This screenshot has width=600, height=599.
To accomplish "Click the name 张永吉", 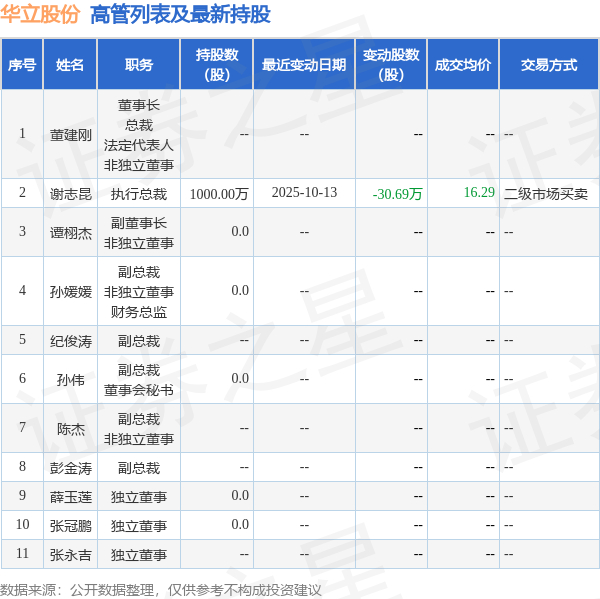I will coord(71,555).
